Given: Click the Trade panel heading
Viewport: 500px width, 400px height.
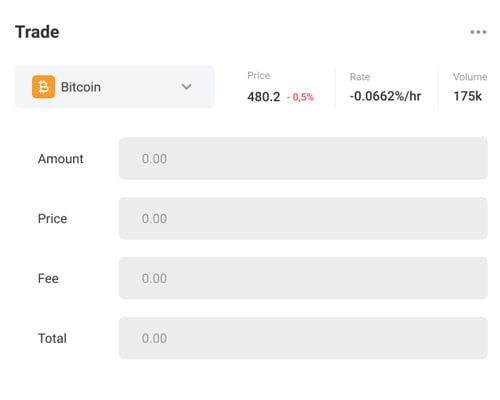Looking at the screenshot, I should click(x=37, y=32).
